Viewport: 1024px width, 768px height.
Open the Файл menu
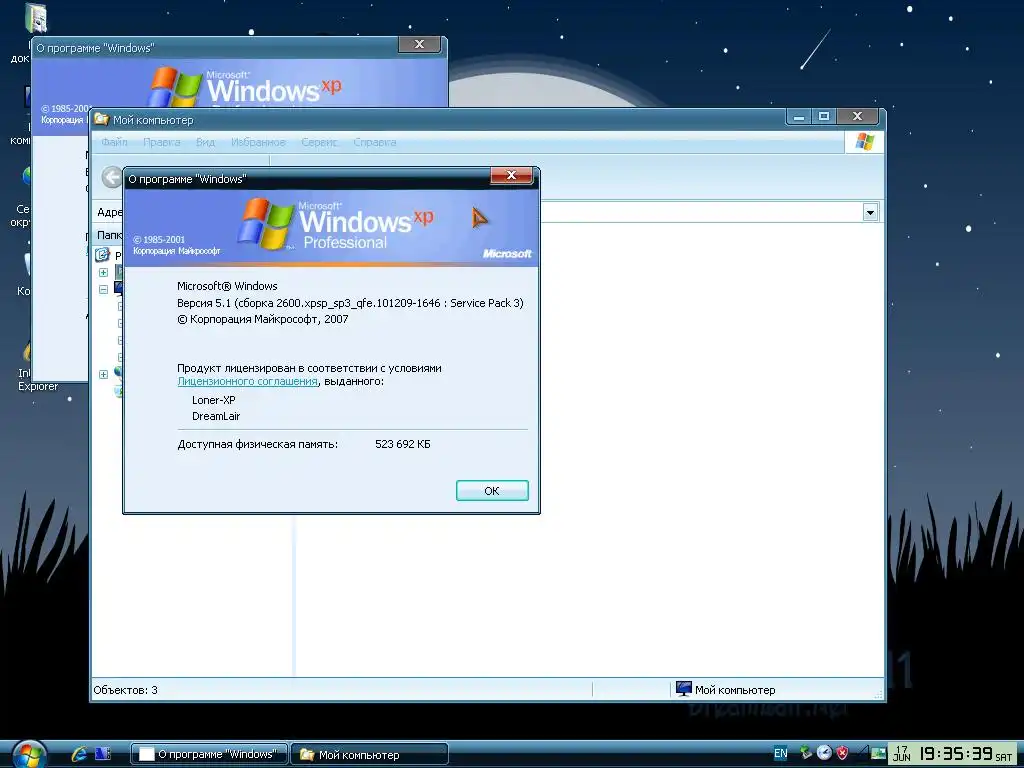pos(114,142)
